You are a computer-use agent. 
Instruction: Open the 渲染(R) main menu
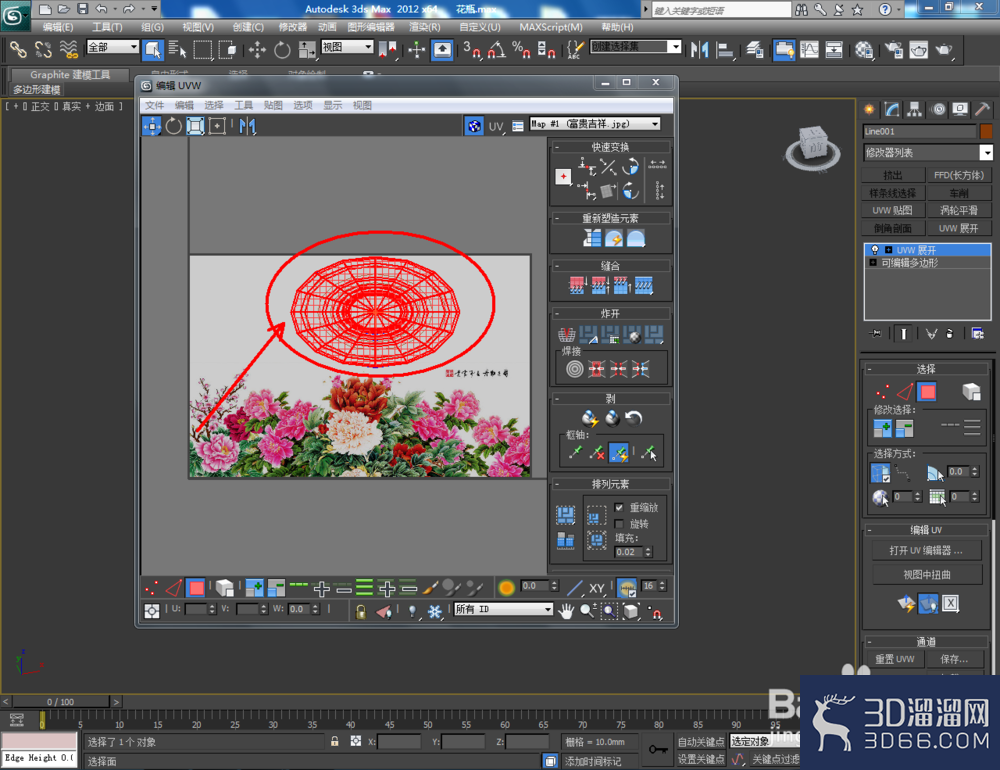coord(425,27)
